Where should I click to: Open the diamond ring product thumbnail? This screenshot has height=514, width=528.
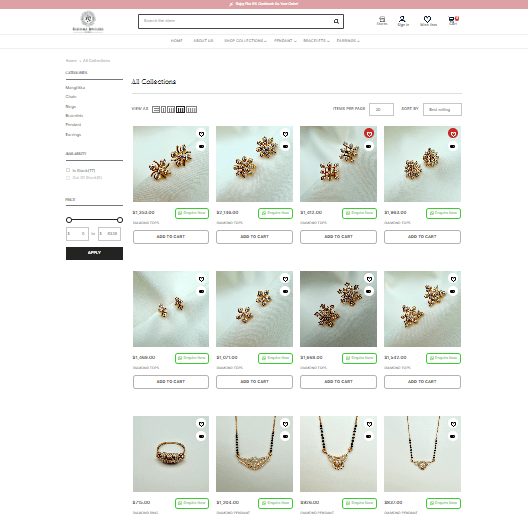tap(171, 454)
